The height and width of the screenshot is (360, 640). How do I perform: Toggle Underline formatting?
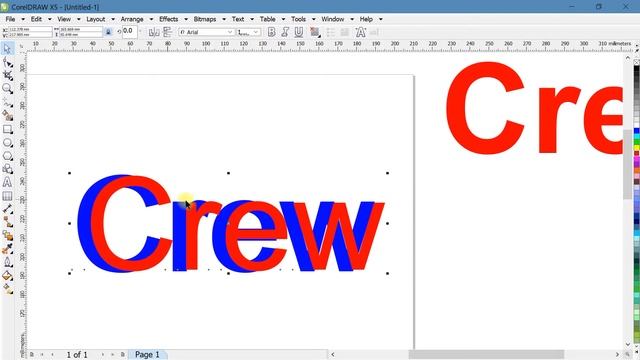tap(299, 32)
